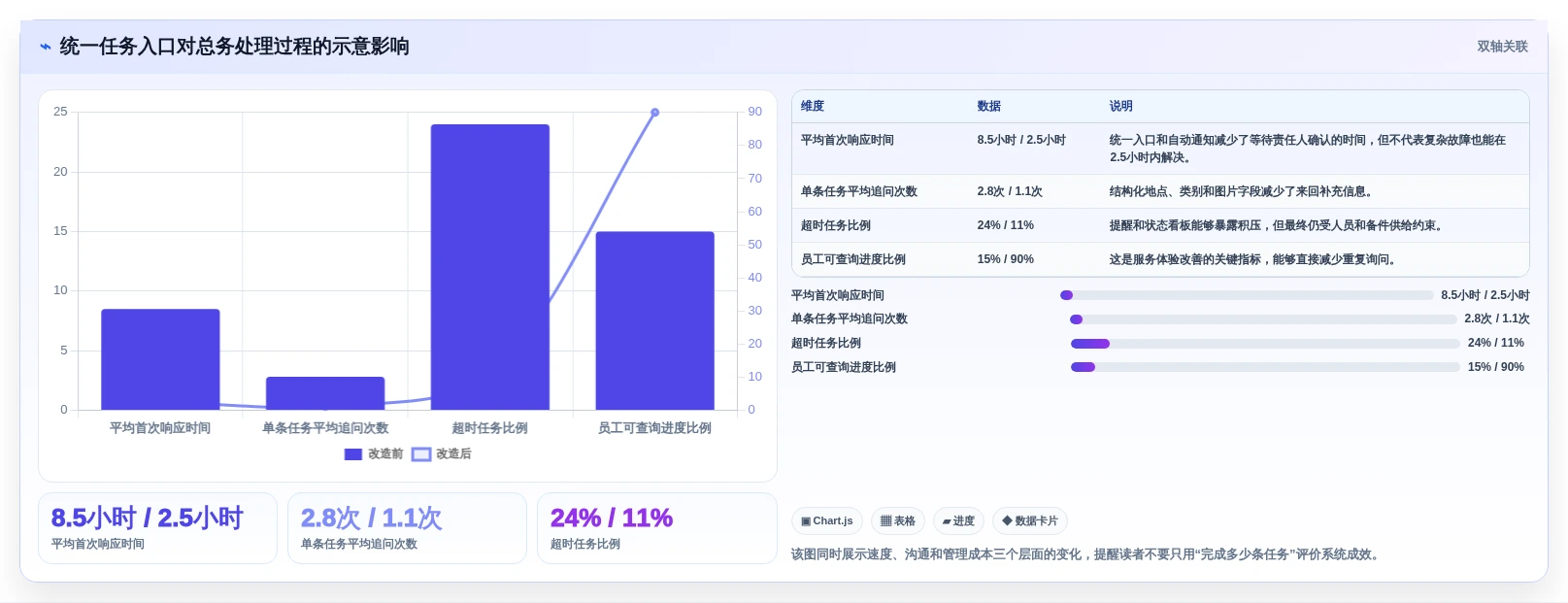Viewport: 1568px width, 603px height.
Task: Click the chart title 统一任务入口对总务处理过程的示意影响
Action: 234,47
